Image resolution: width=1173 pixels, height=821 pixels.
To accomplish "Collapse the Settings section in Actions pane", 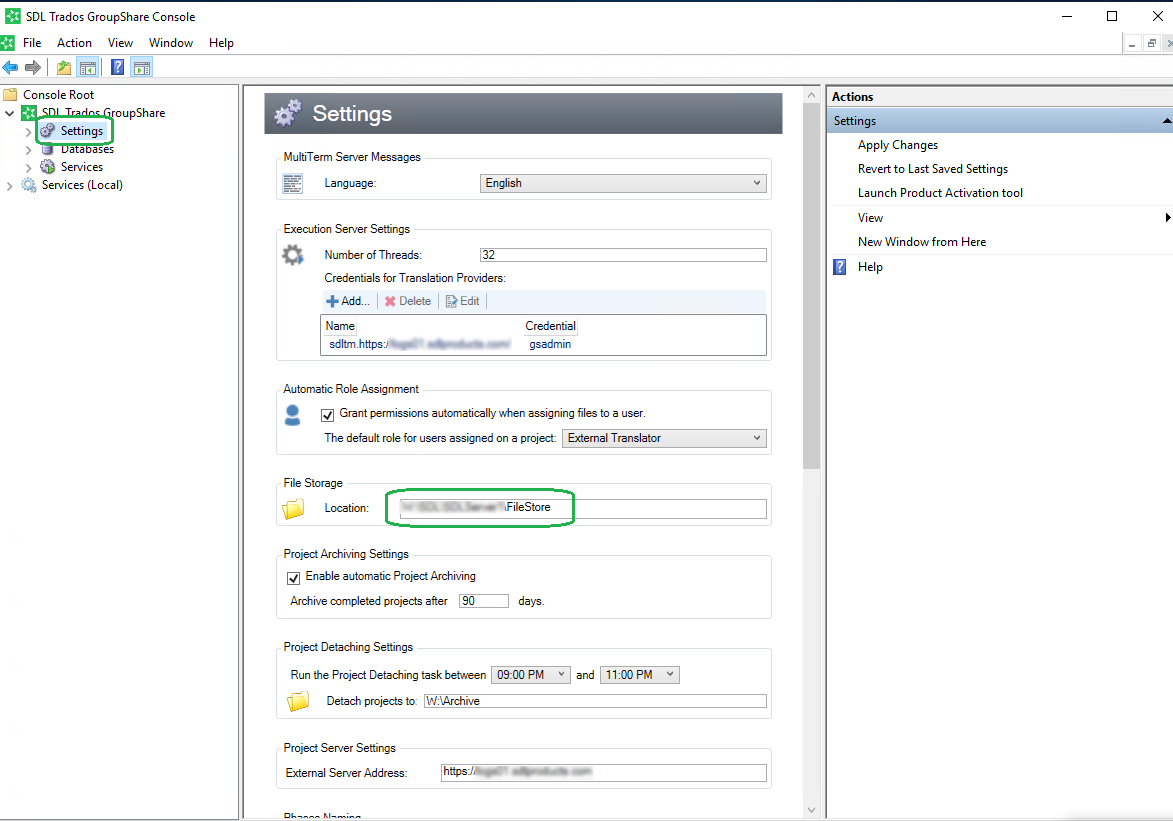I will point(1167,120).
